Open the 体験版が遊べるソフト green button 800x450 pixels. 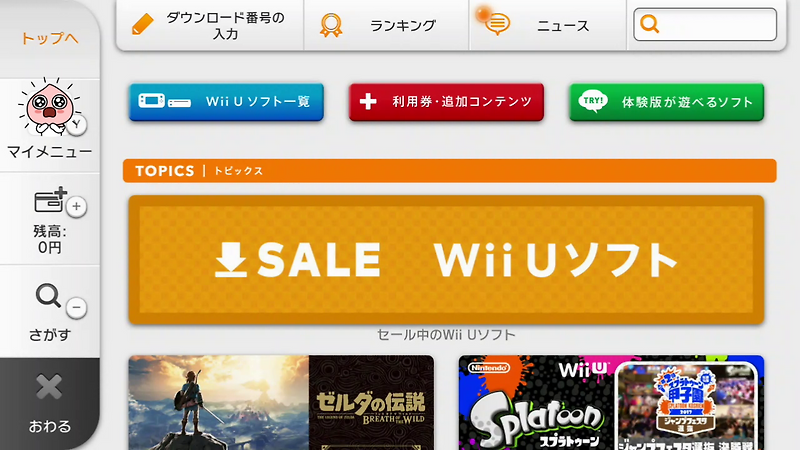[x=666, y=102]
